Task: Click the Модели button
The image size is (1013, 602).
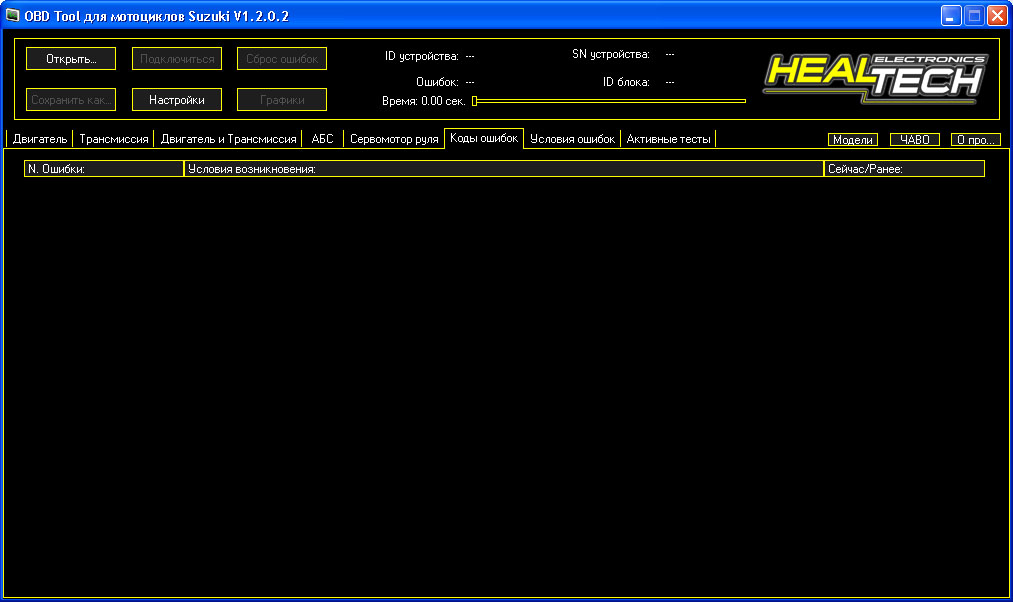Action: (853, 140)
